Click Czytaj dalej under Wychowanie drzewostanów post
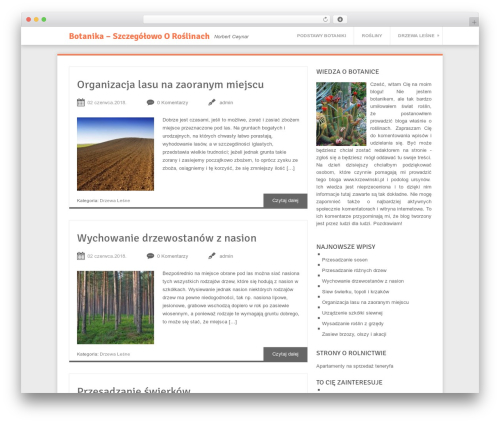The image size is (500, 423). (285, 354)
